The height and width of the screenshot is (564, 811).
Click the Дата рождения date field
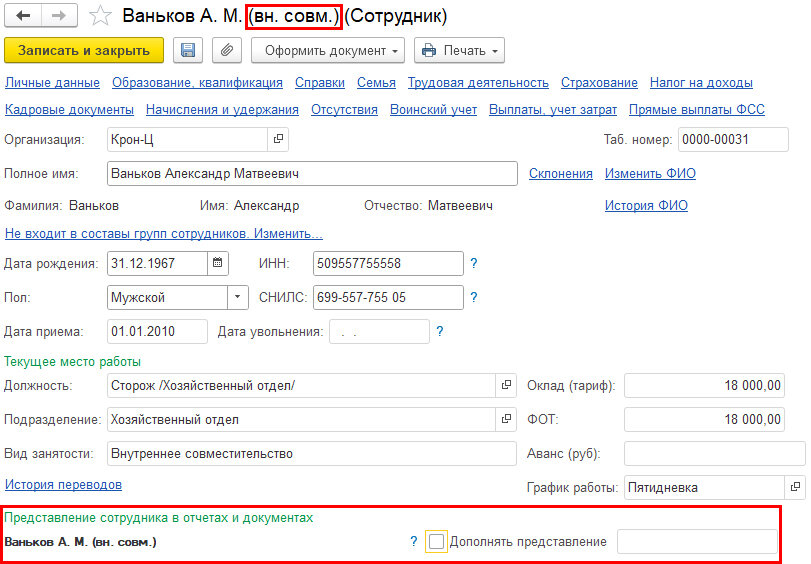coord(157,263)
